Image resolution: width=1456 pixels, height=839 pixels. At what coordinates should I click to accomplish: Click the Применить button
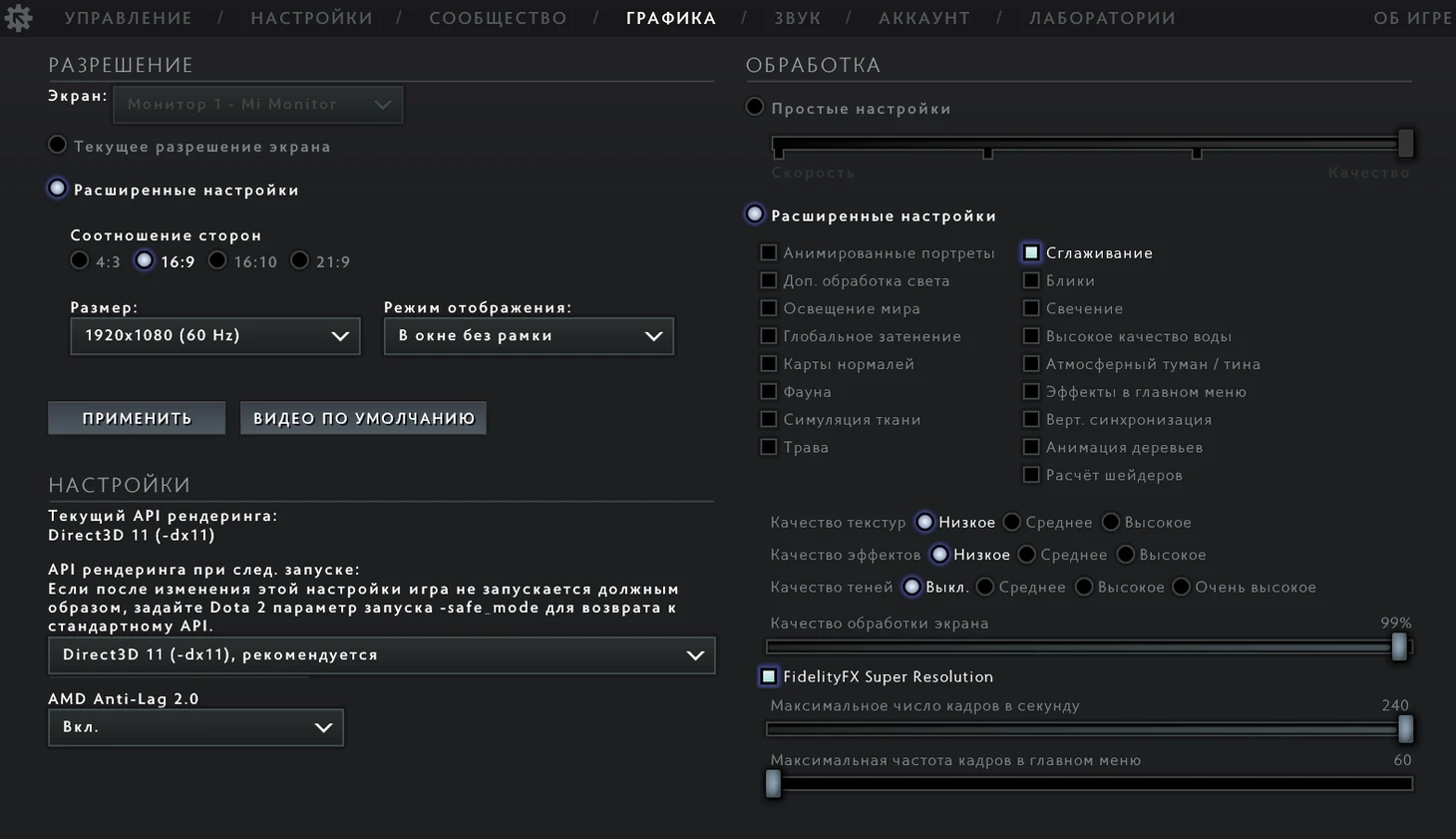click(x=137, y=418)
